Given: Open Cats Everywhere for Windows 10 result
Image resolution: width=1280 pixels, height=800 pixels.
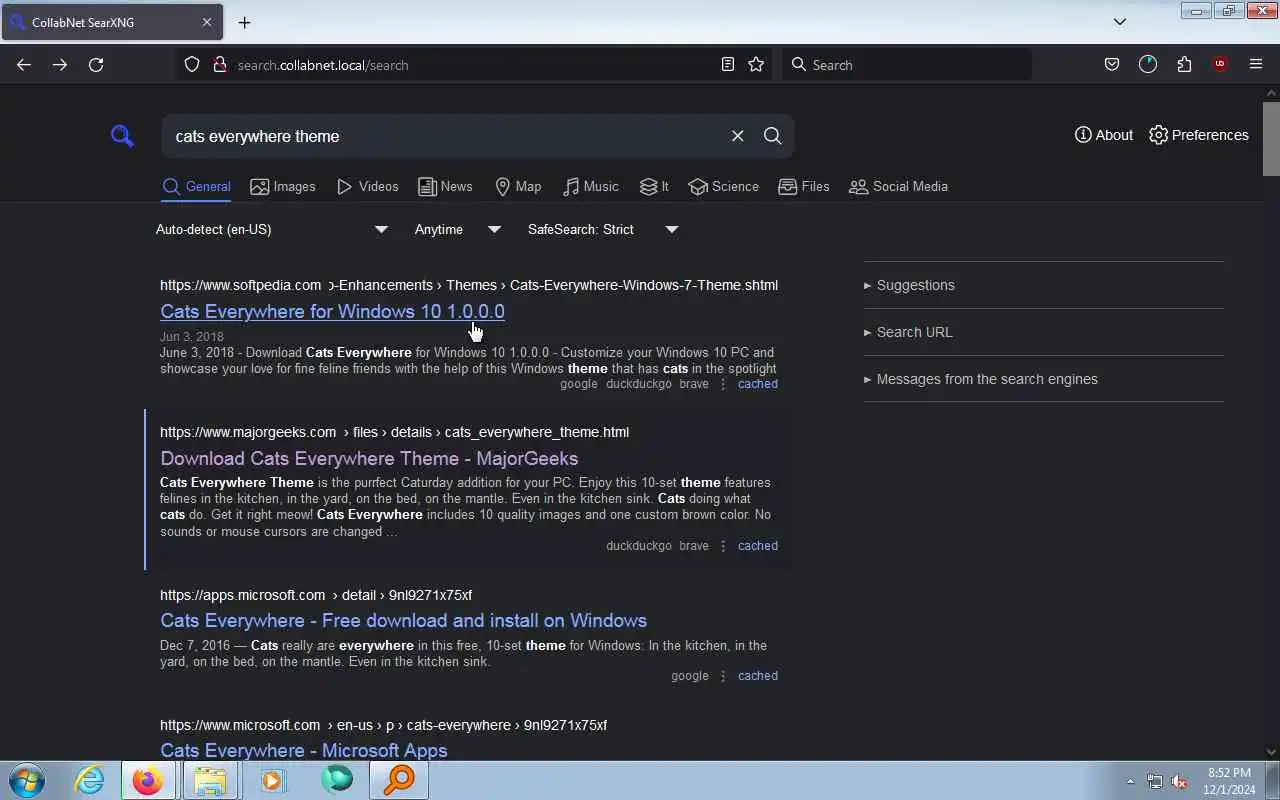Looking at the screenshot, I should click(332, 311).
